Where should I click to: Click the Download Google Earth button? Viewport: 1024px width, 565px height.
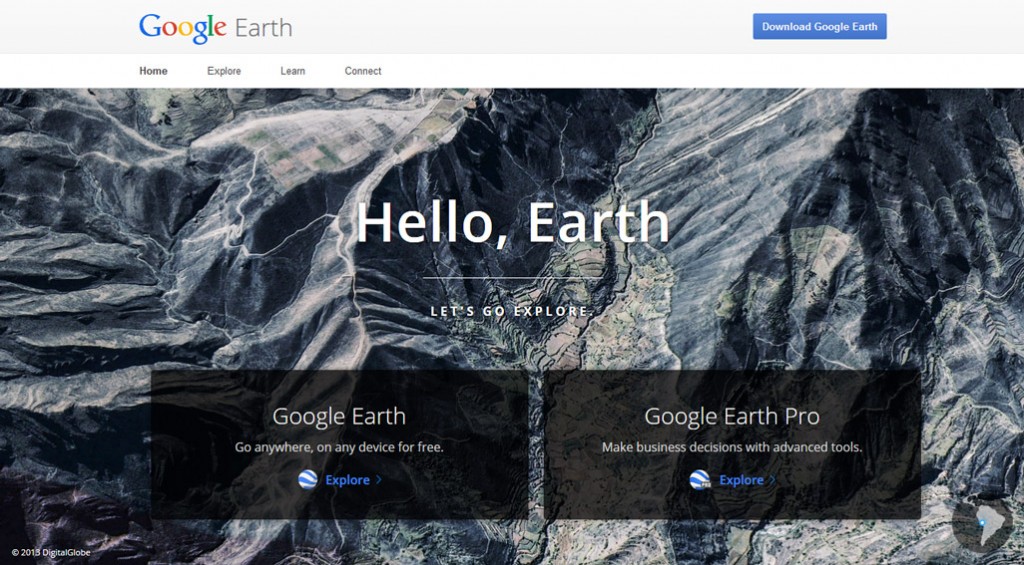click(820, 27)
